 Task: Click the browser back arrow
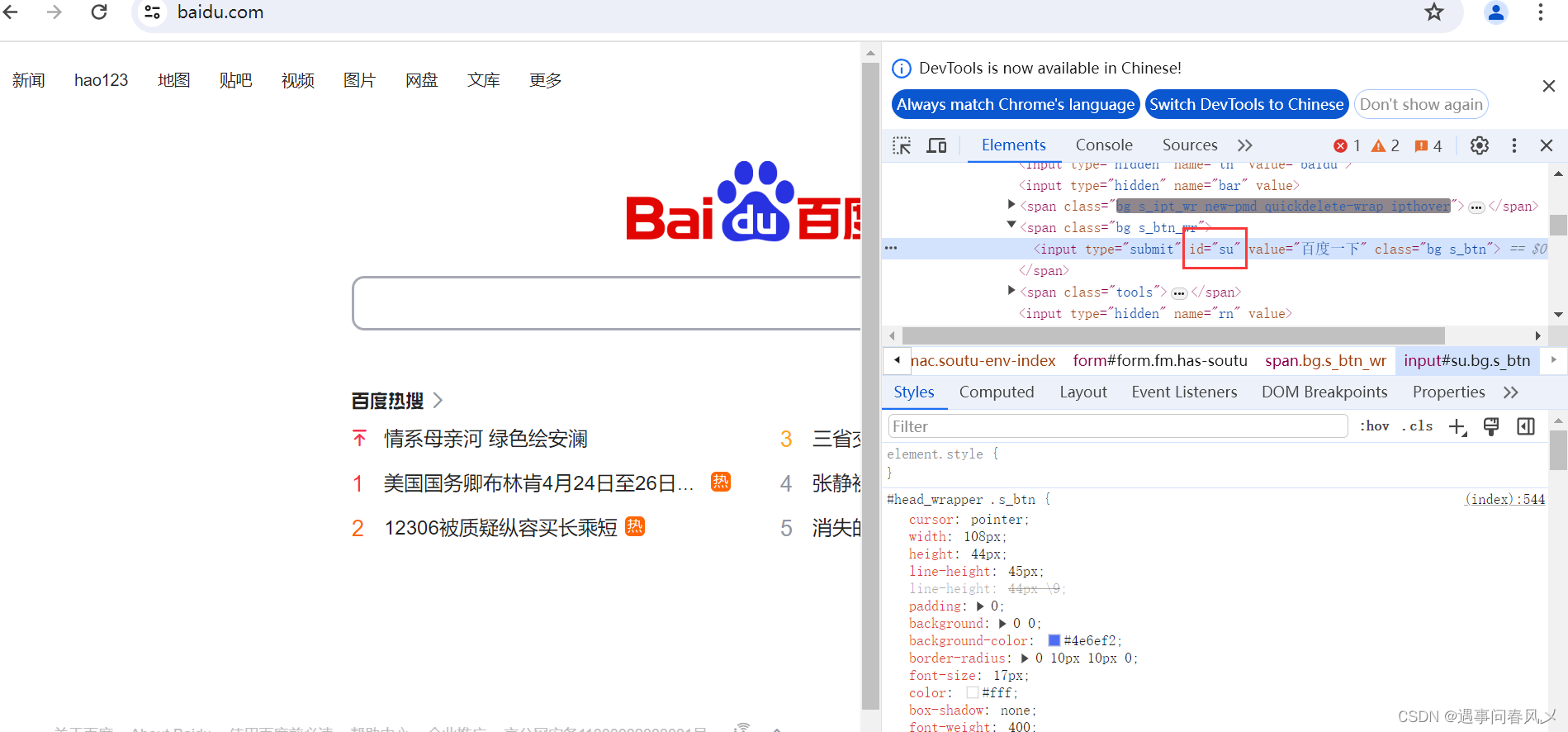(x=11, y=12)
